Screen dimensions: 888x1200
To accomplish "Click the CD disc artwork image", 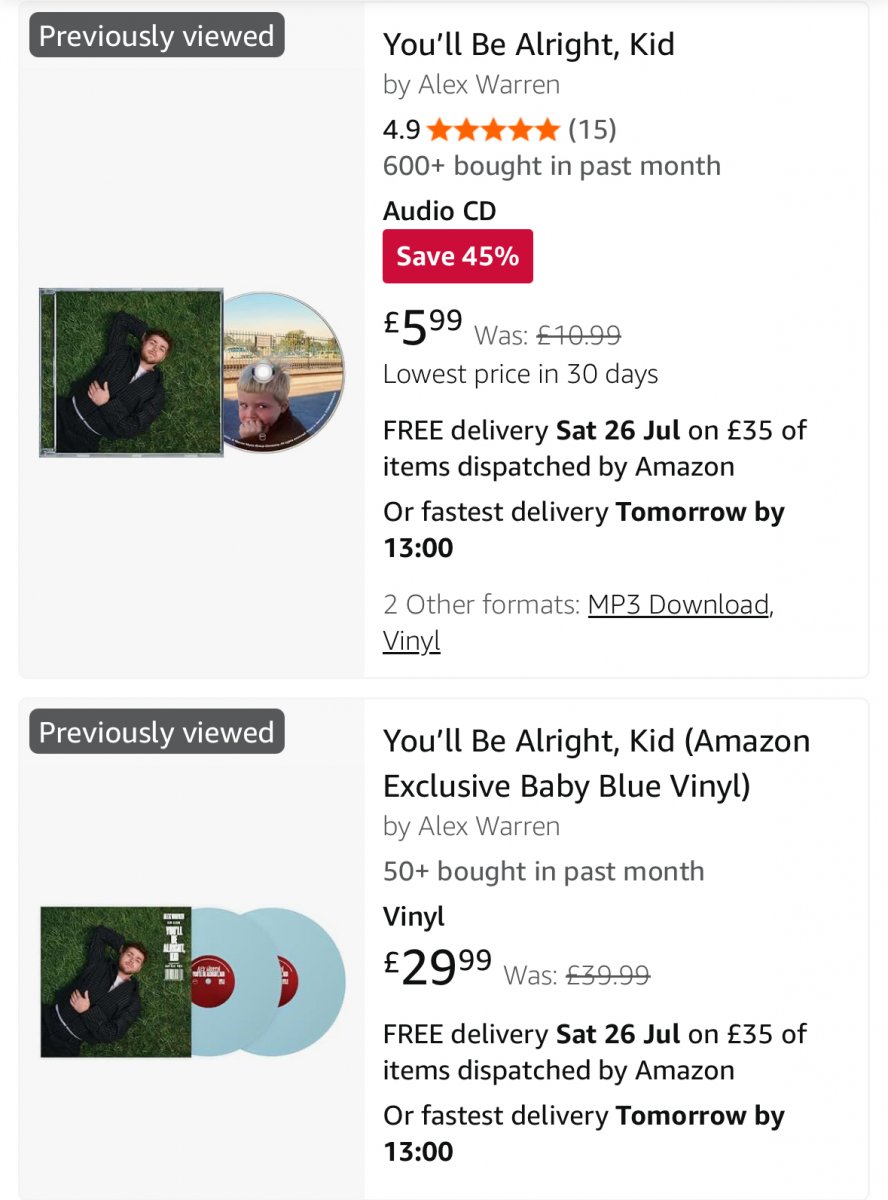I will pos(284,372).
